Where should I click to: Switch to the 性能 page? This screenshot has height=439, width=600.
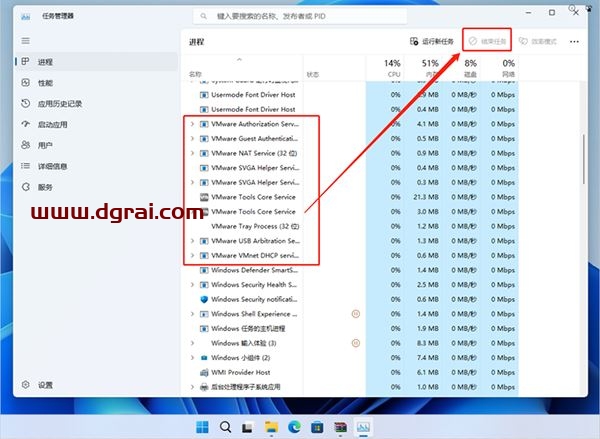[96, 83]
